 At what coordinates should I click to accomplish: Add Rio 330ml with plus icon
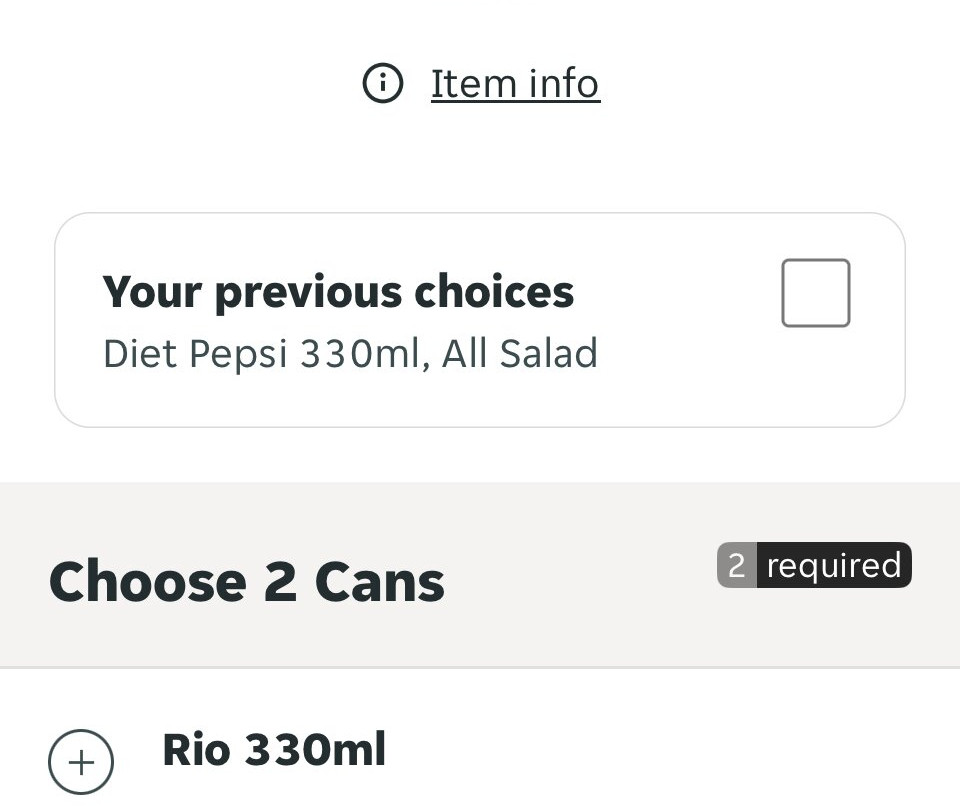point(81,764)
